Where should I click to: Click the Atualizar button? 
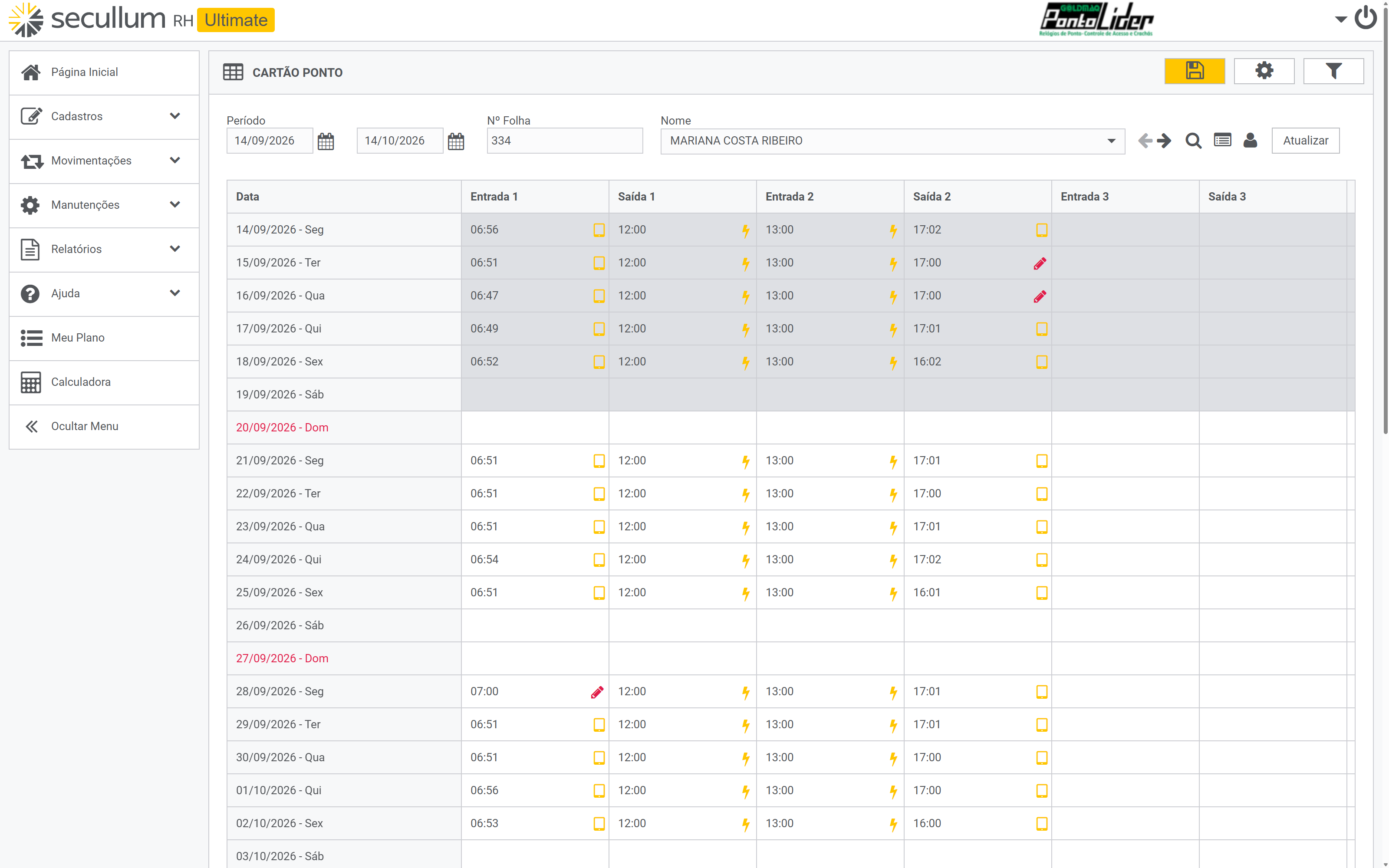point(1305,141)
